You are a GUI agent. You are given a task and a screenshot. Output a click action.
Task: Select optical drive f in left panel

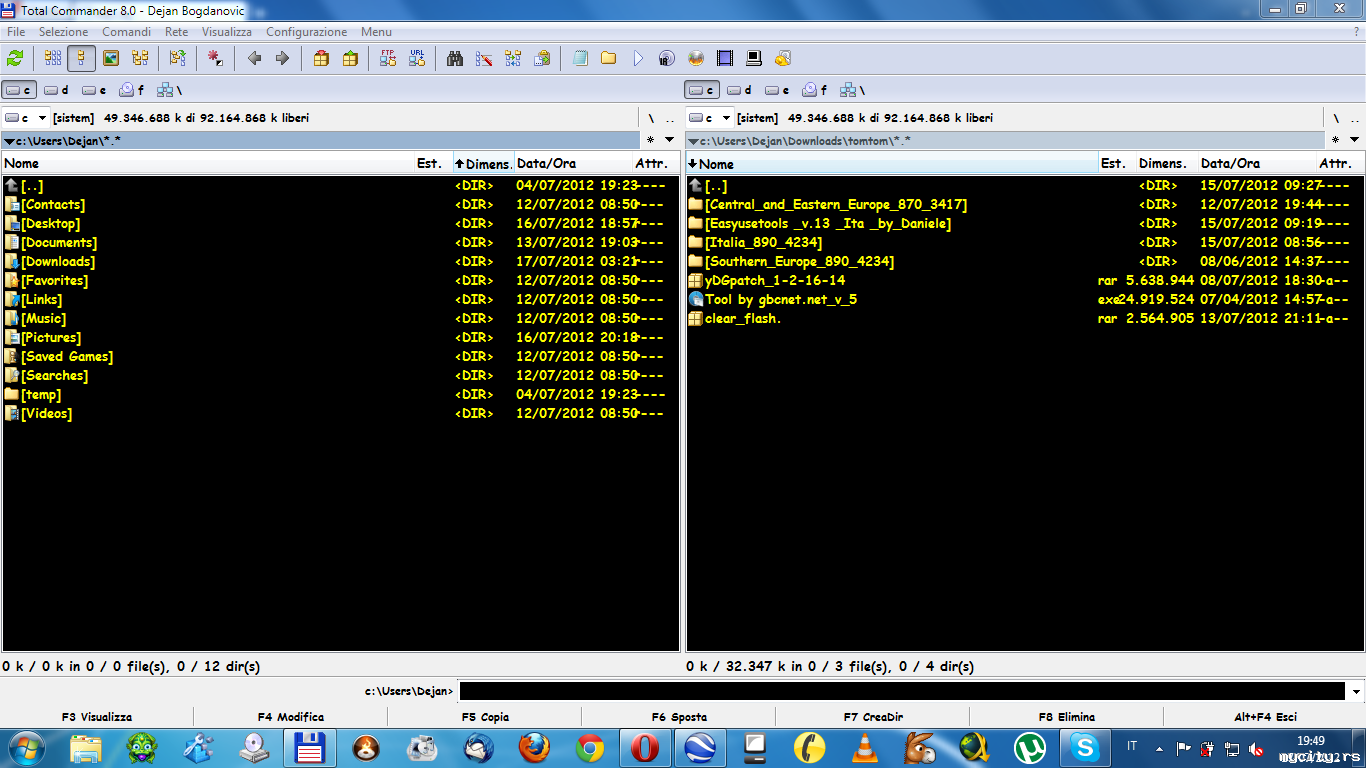coord(133,90)
